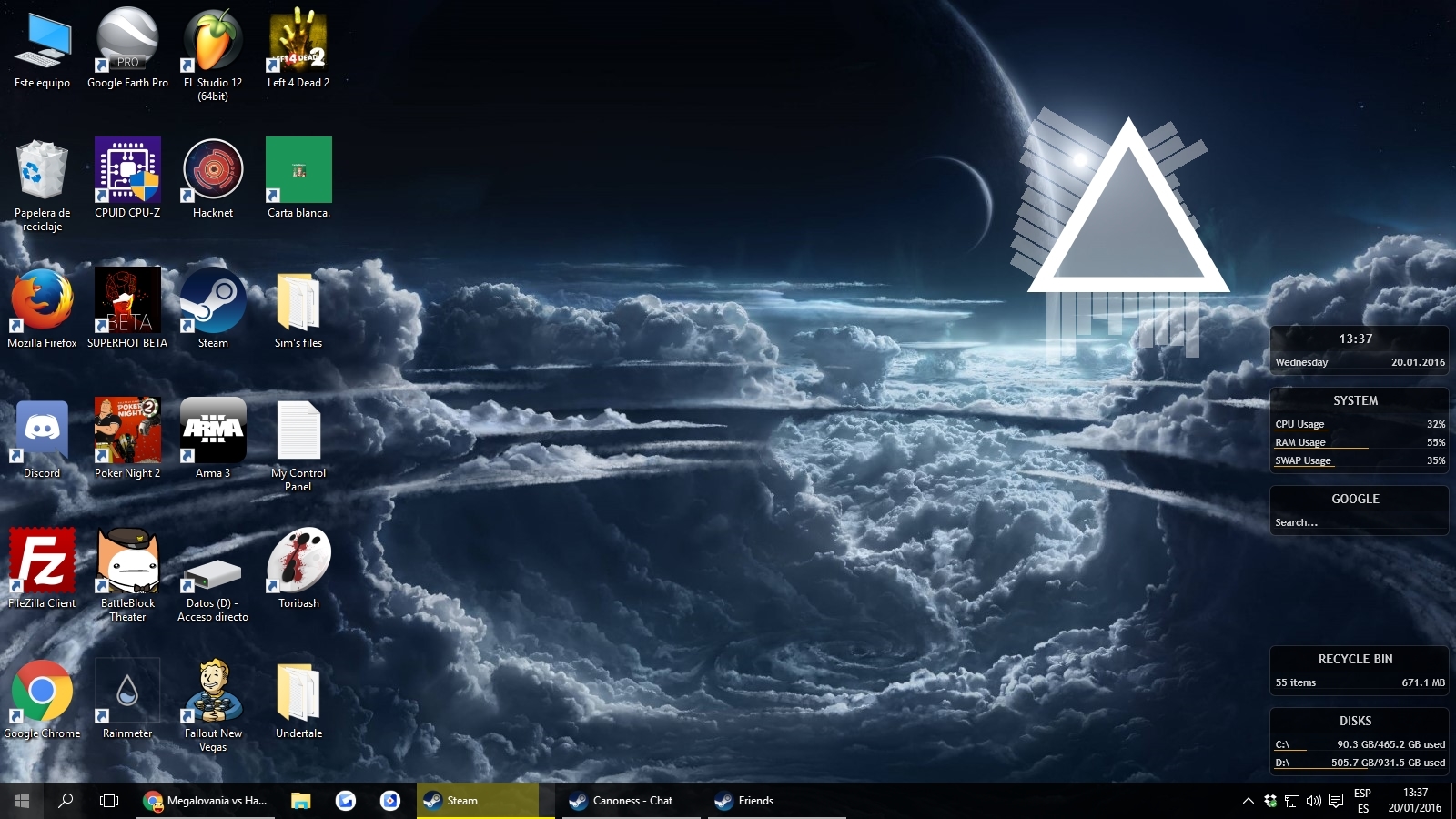Select the Undertale folder
The image size is (1456, 819).
click(x=298, y=700)
